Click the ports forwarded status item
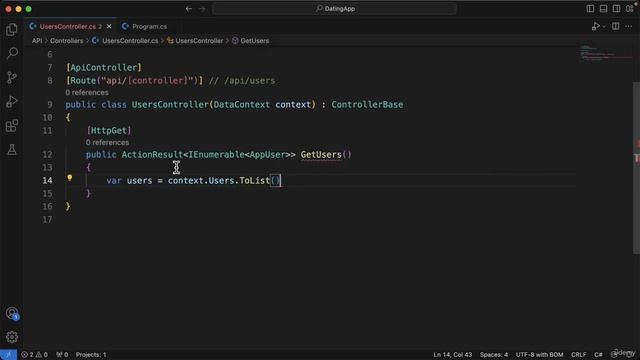 click(x=62, y=355)
